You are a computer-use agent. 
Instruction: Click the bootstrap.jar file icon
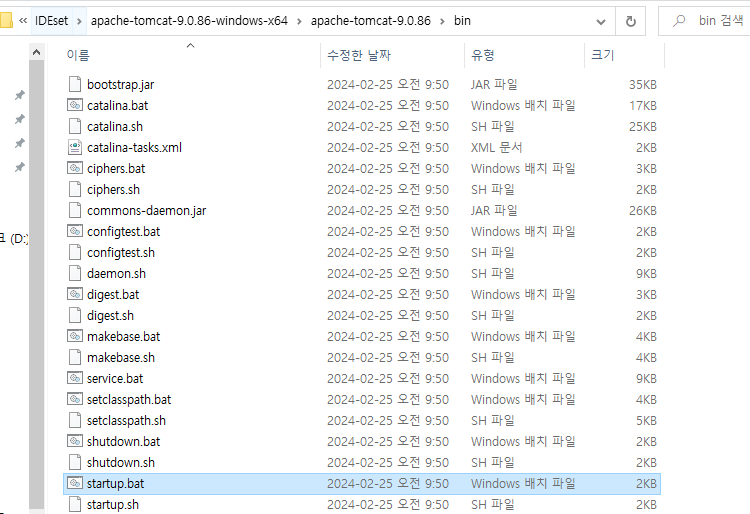[75, 84]
